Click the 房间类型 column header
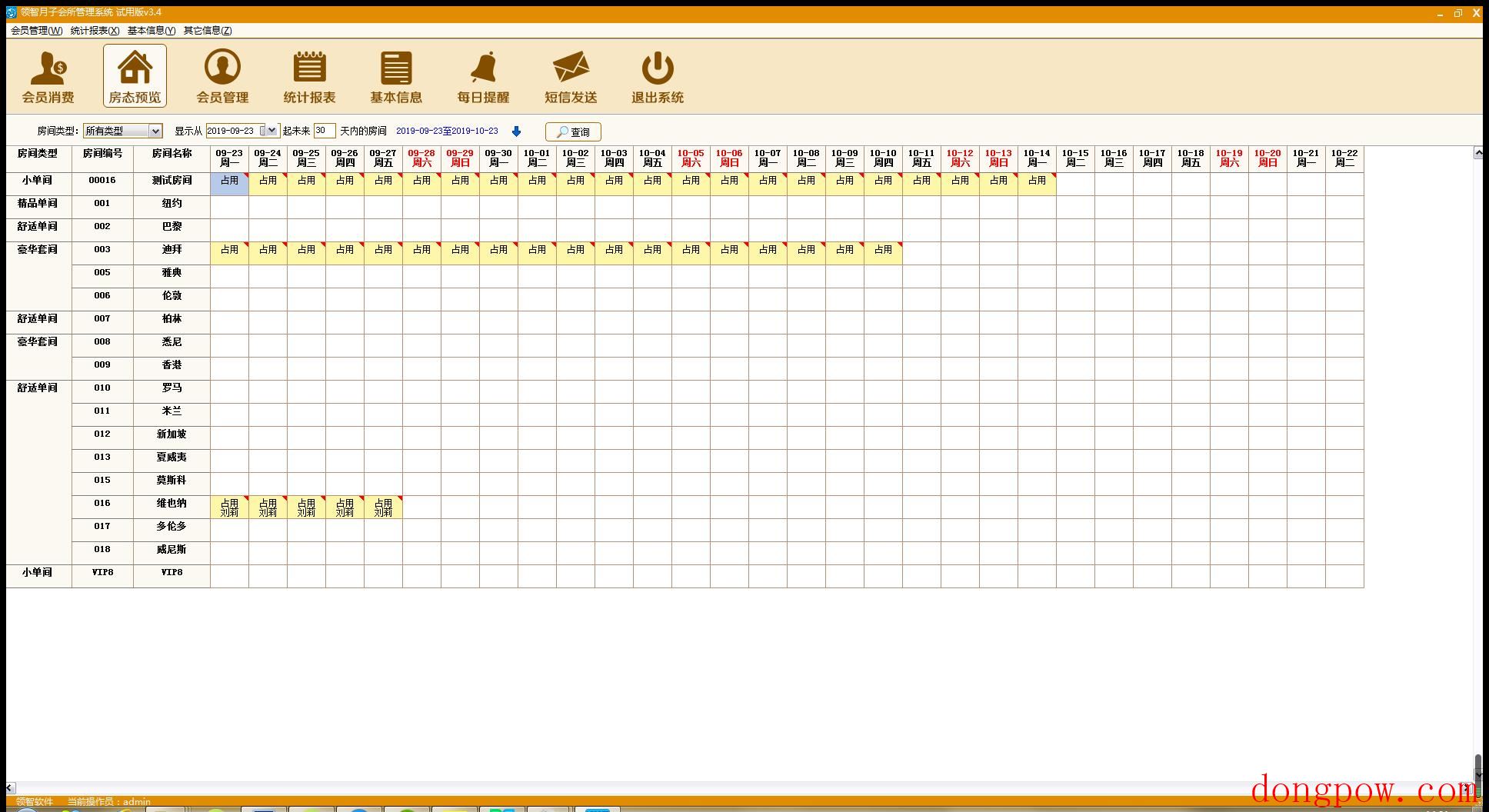1489x812 pixels. (x=38, y=158)
